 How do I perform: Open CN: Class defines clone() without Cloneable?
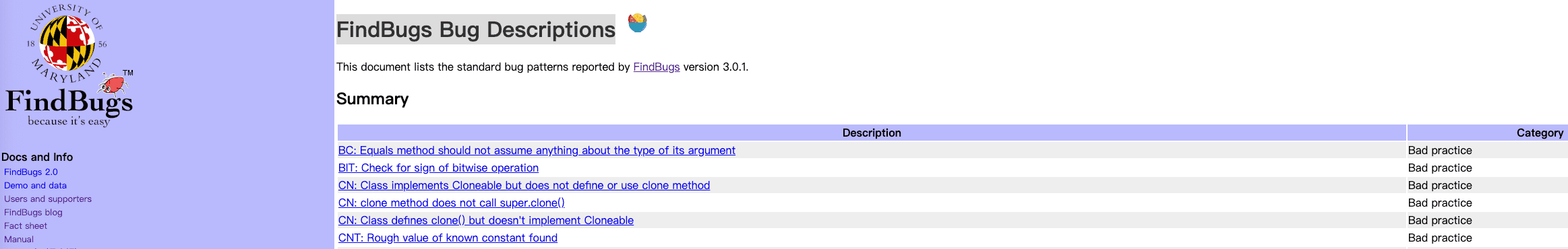[x=486, y=221]
